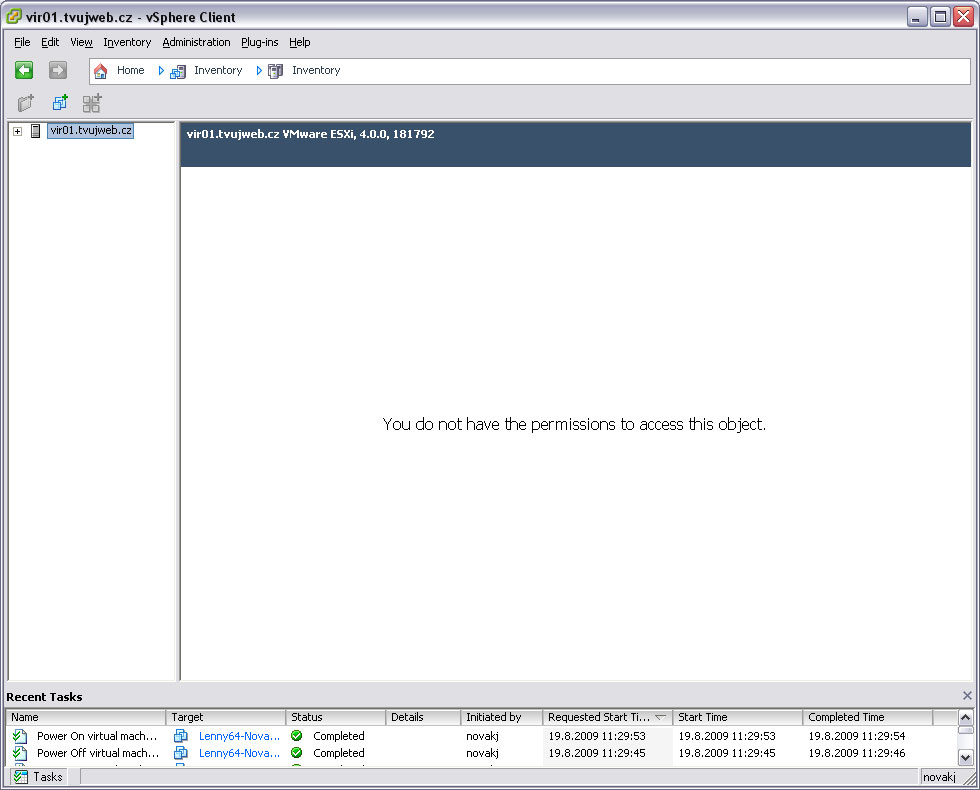
Task: Click the Tasks button in the status bar
Action: pos(38,777)
